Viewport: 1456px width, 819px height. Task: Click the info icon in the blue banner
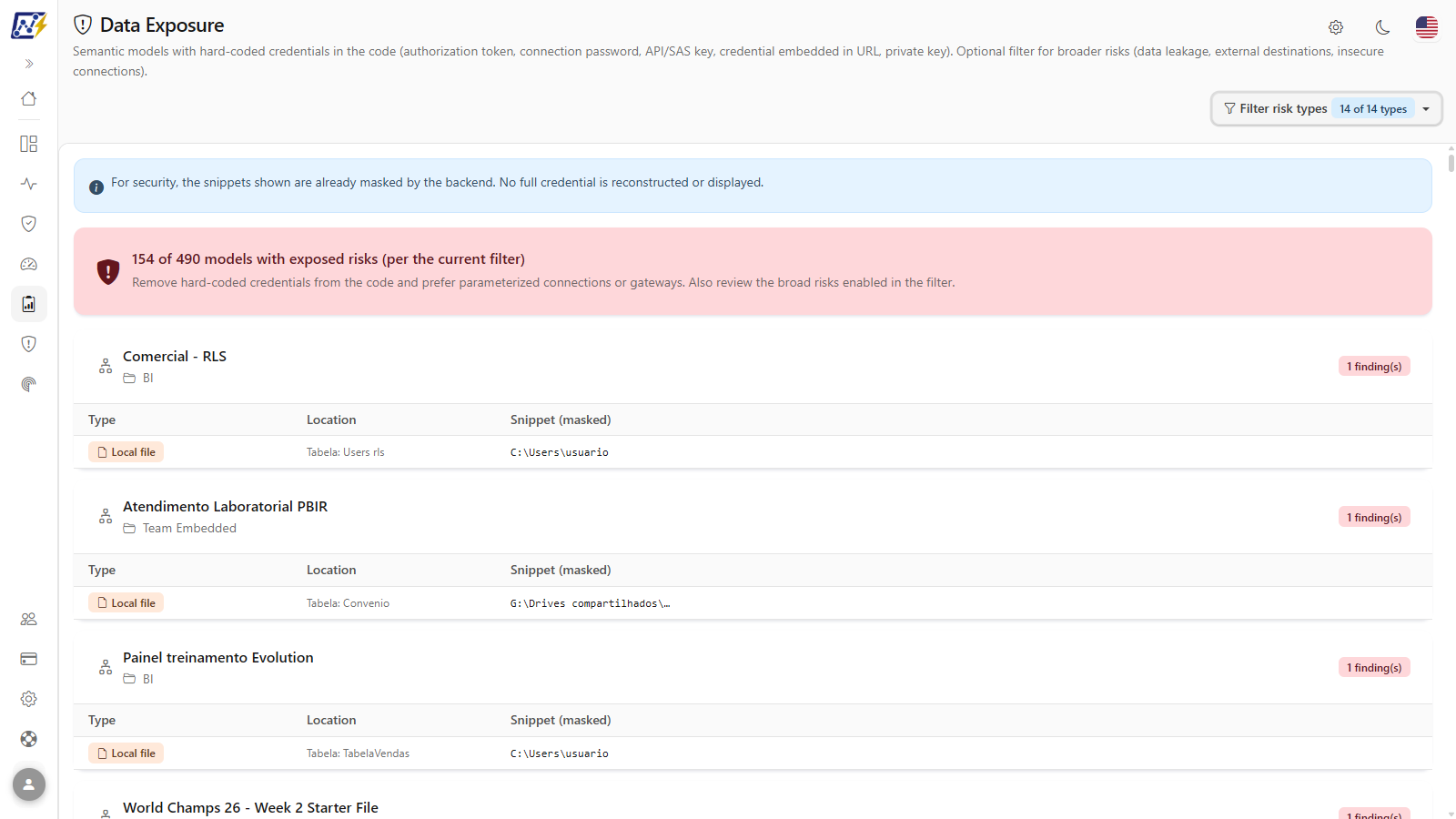(96, 187)
